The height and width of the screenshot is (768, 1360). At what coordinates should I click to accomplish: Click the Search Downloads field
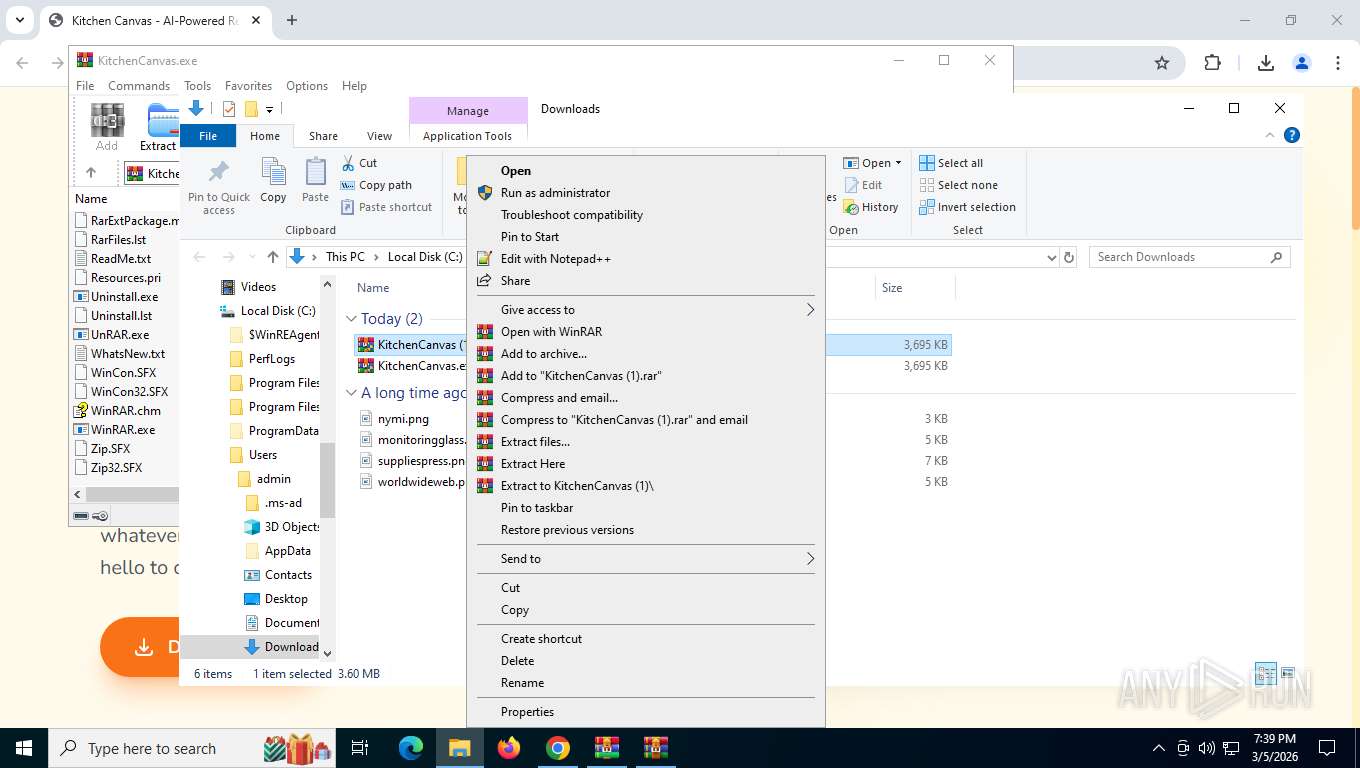[x=1189, y=257]
